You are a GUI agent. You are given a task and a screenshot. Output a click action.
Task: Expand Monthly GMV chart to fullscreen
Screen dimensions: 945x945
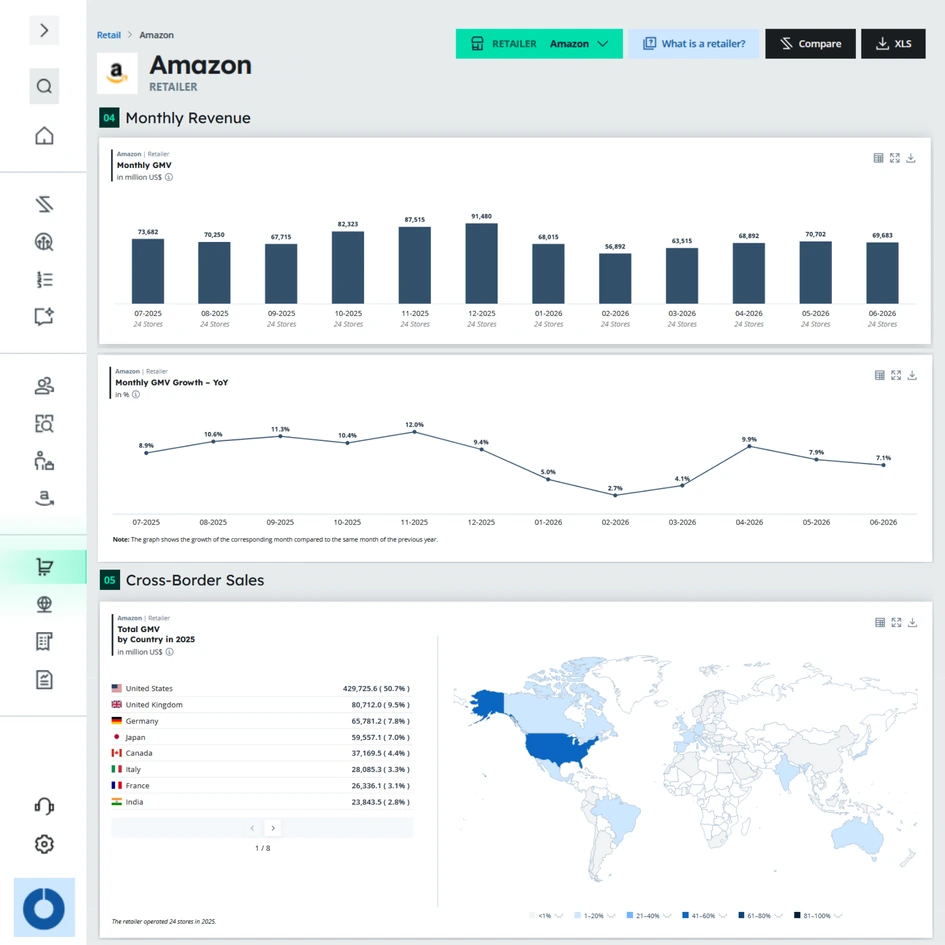pyautogui.click(x=894, y=158)
